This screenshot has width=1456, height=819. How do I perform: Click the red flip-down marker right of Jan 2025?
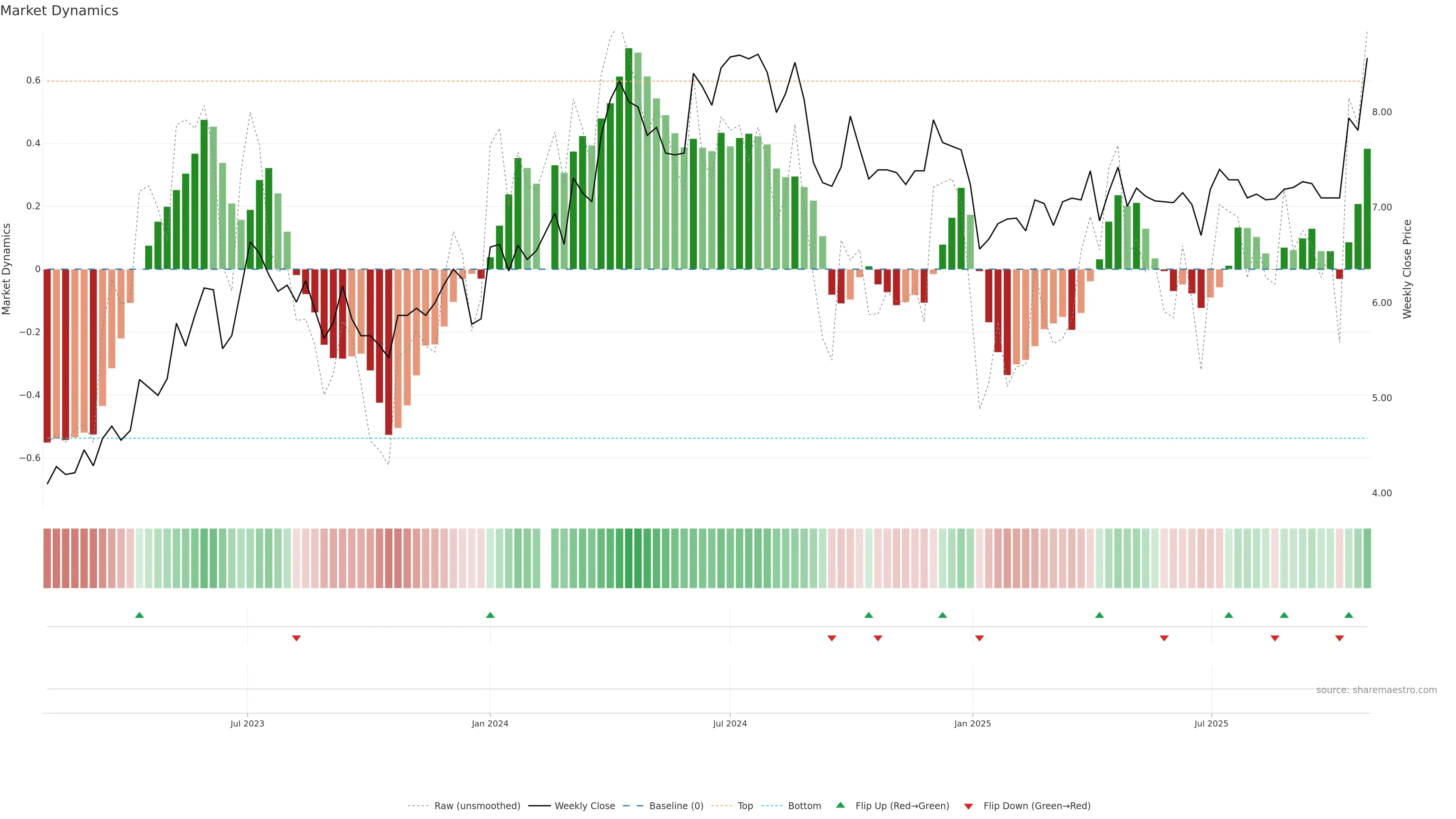(979, 638)
